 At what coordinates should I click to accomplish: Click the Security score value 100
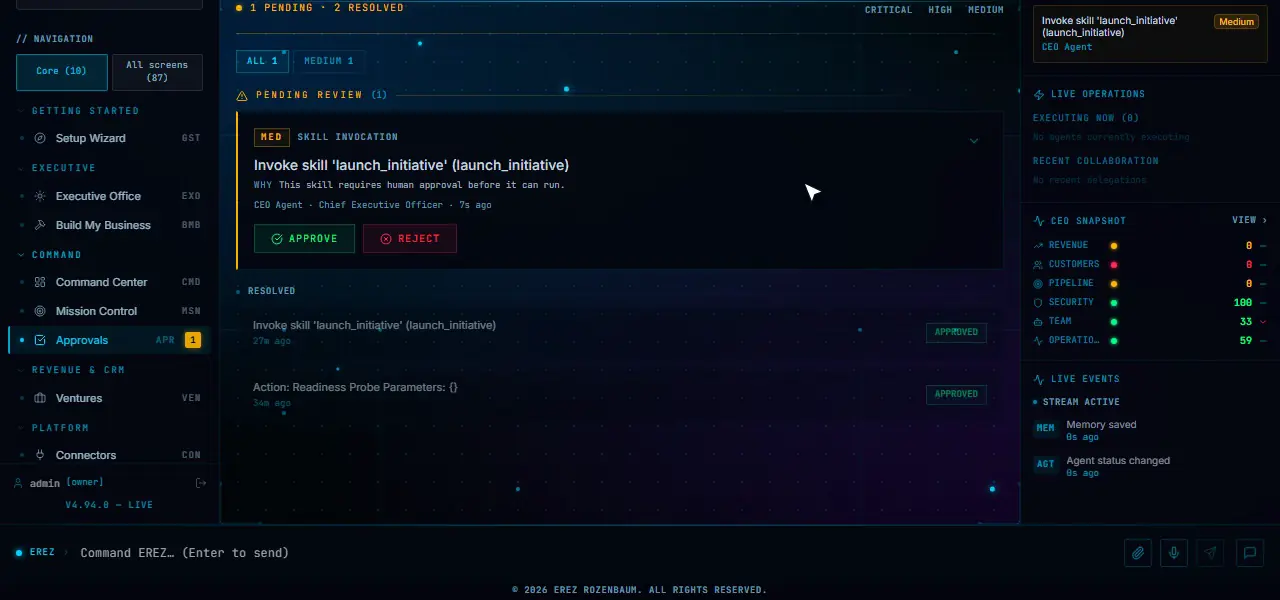(1242, 302)
